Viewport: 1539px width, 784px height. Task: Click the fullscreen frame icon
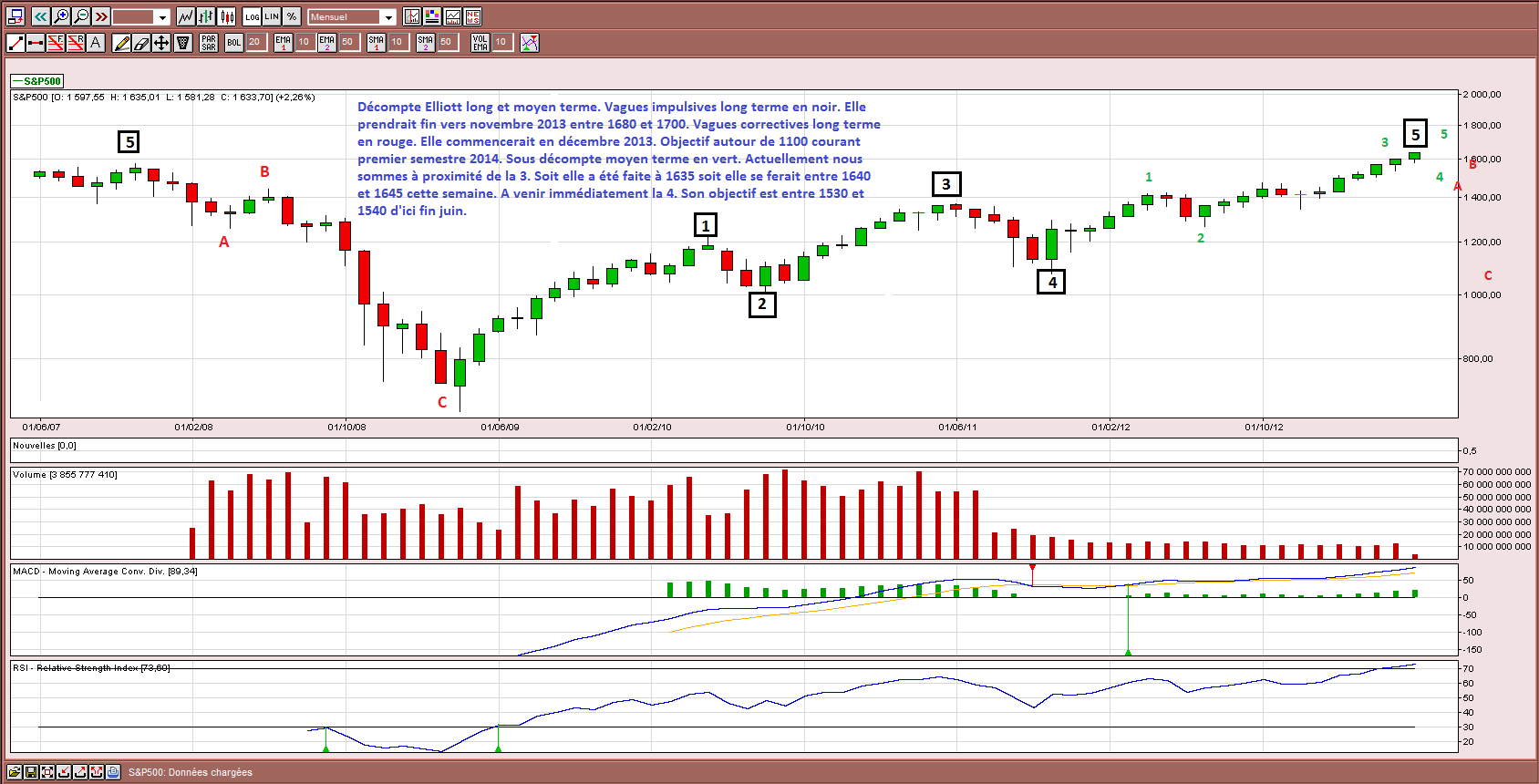(x=47, y=772)
